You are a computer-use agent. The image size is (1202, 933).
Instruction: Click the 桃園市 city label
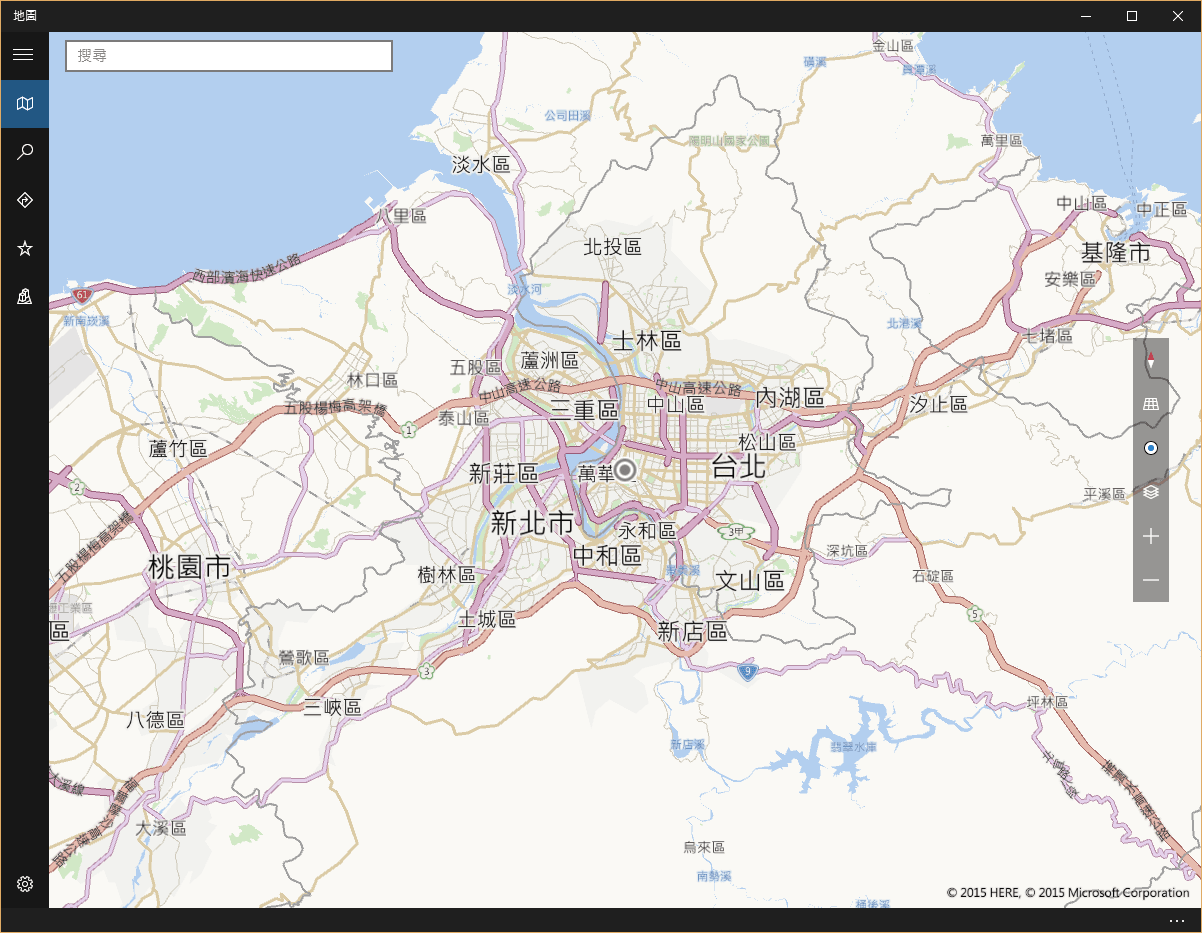pos(189,567)
